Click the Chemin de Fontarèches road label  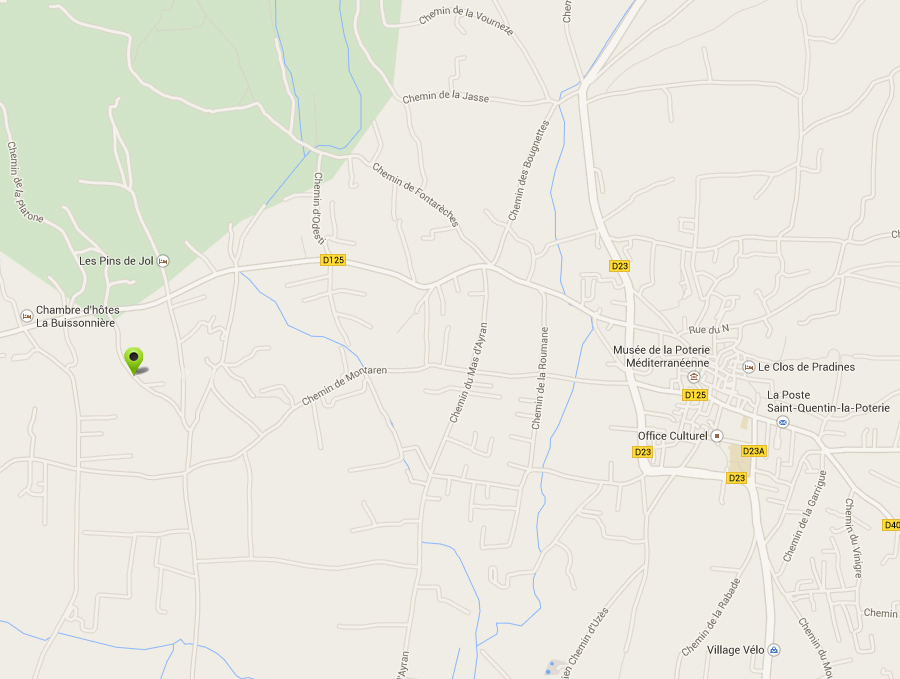pos(416,195)
